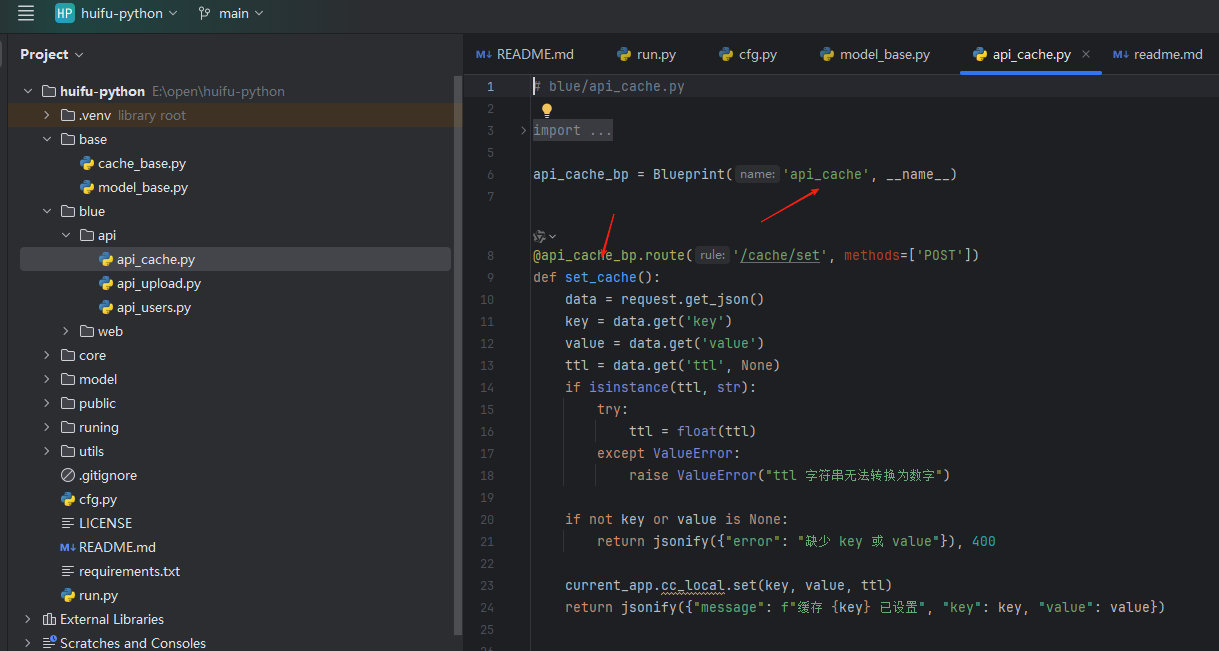Switch to the model_base.py editor tab
1219x651 pixels.
(x=875, y=54)
